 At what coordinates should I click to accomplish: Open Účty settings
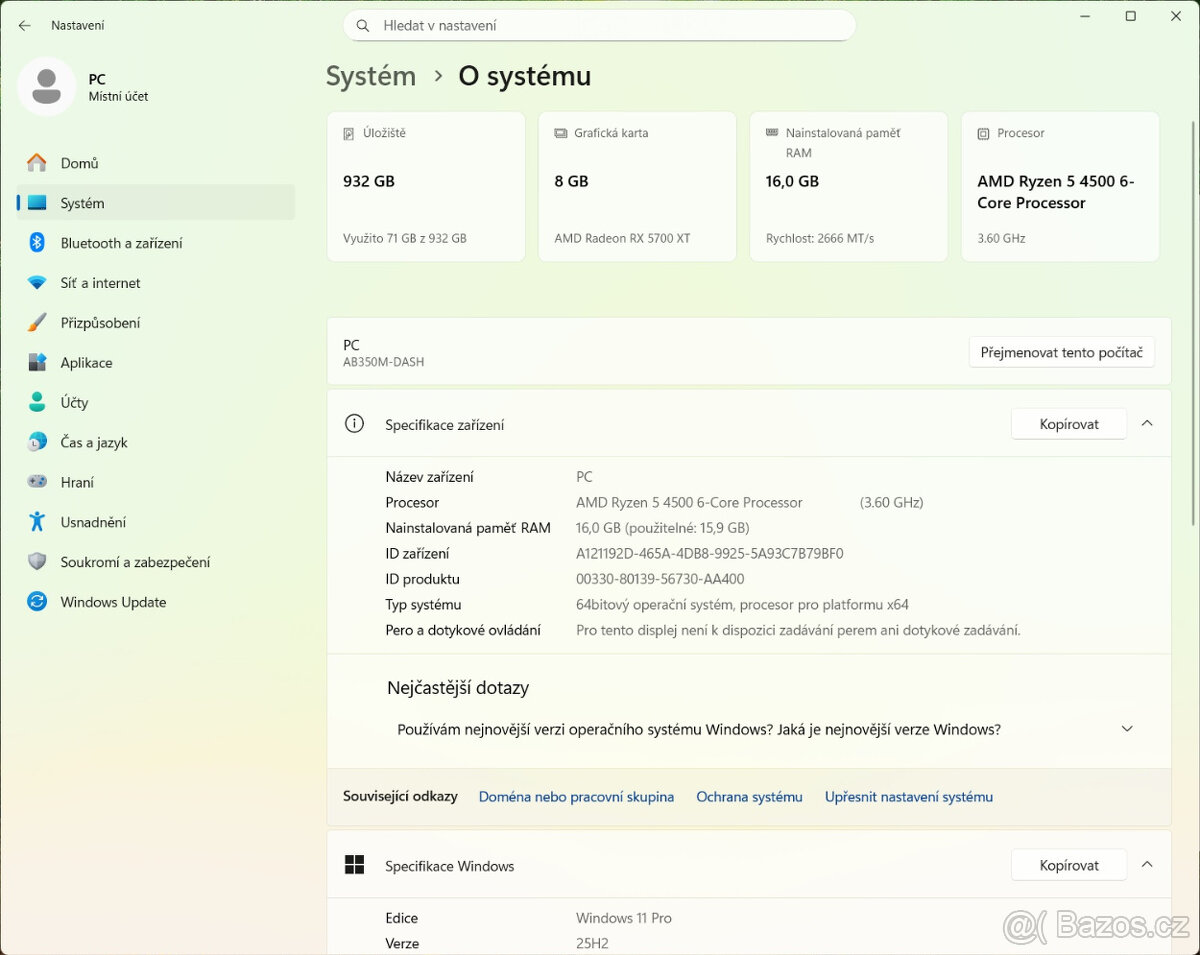pos(75,402)
